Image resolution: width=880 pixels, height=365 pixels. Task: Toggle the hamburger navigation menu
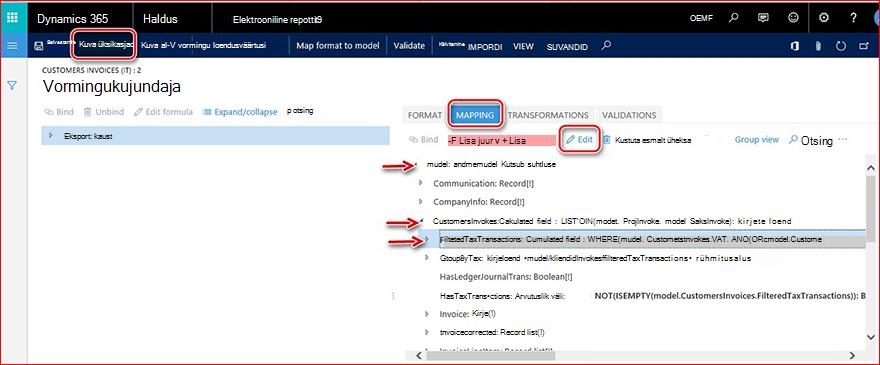[12, 45]
